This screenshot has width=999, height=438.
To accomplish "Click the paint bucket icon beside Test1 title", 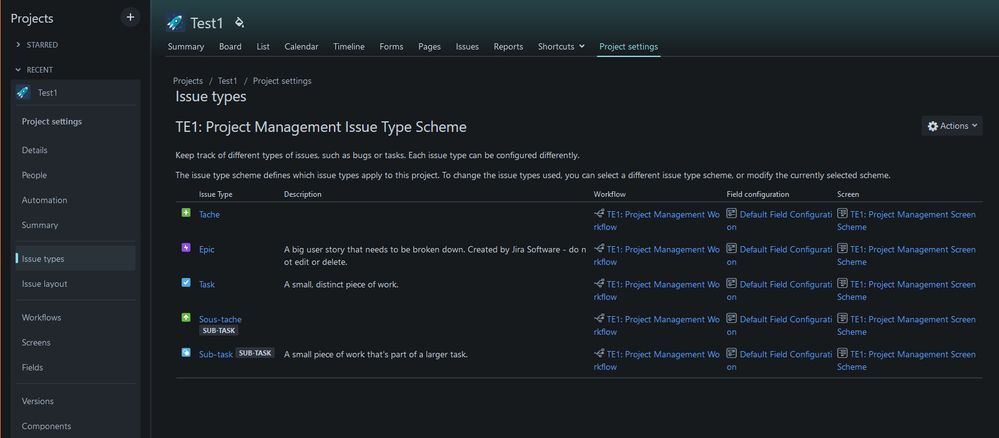I will 239,22.
